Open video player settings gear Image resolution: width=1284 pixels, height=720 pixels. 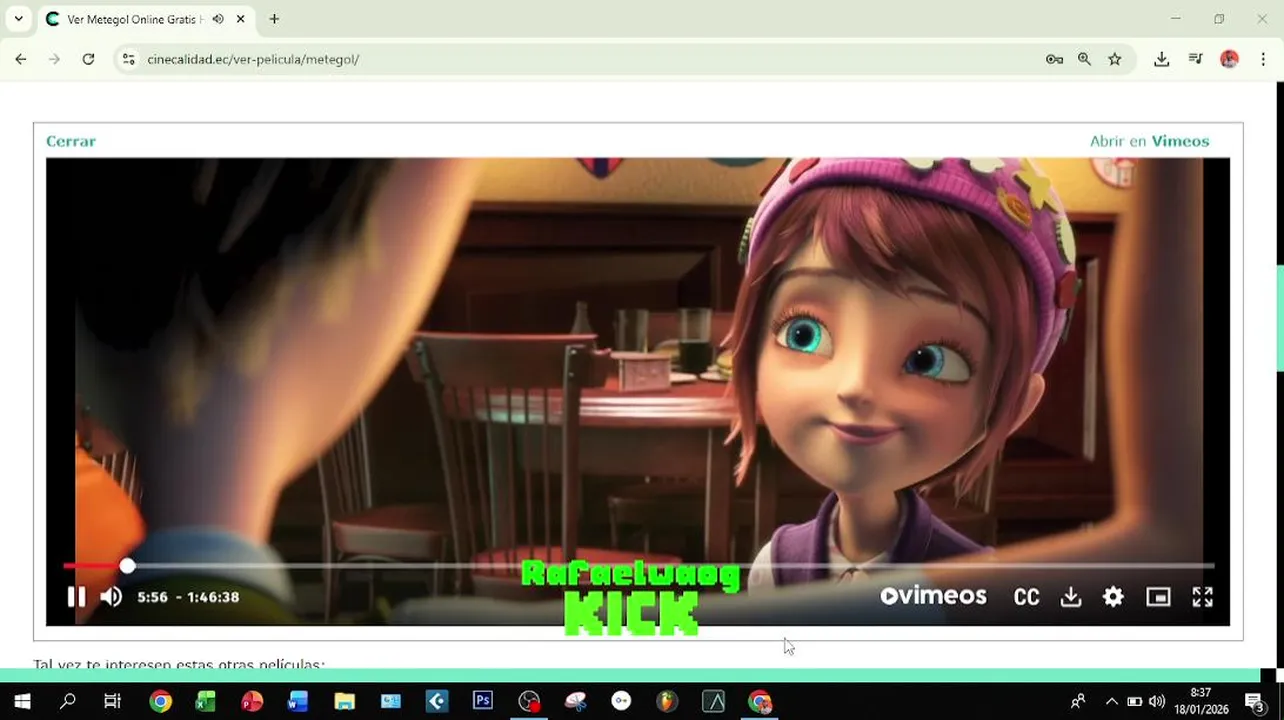(x=1113, y=597)
